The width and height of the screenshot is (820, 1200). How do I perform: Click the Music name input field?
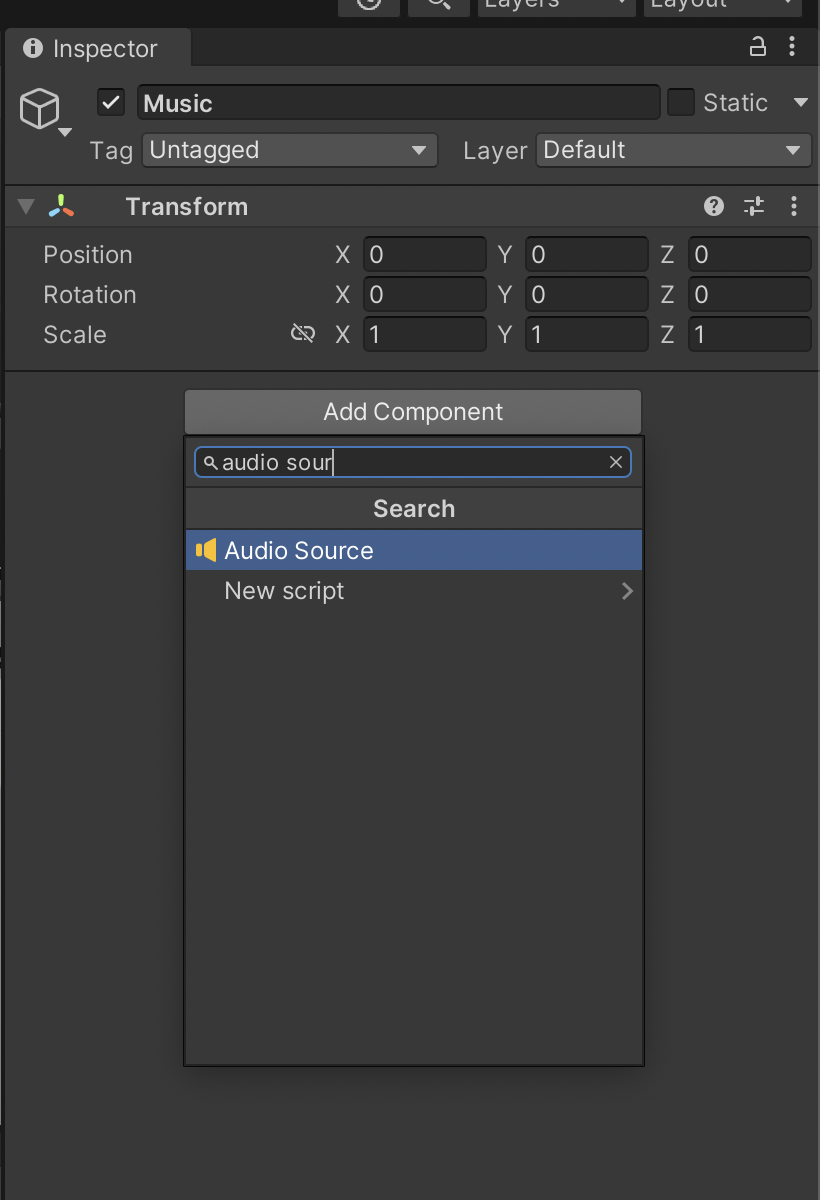coord(398,103)
